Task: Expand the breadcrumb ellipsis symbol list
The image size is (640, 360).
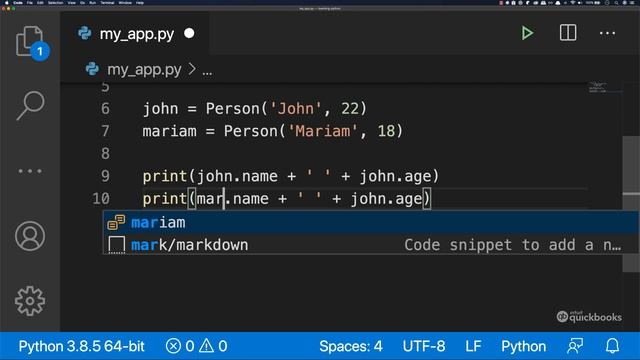Action: point(207,72)
